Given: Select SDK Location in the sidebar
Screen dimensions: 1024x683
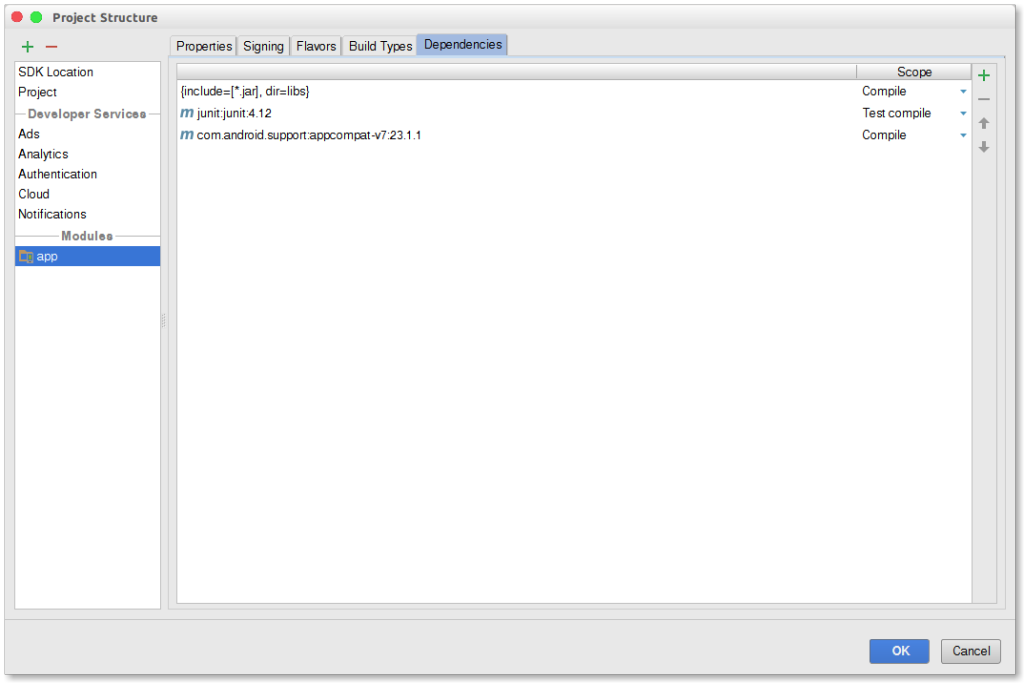Looking at the screenshot, I should (88, 72).
